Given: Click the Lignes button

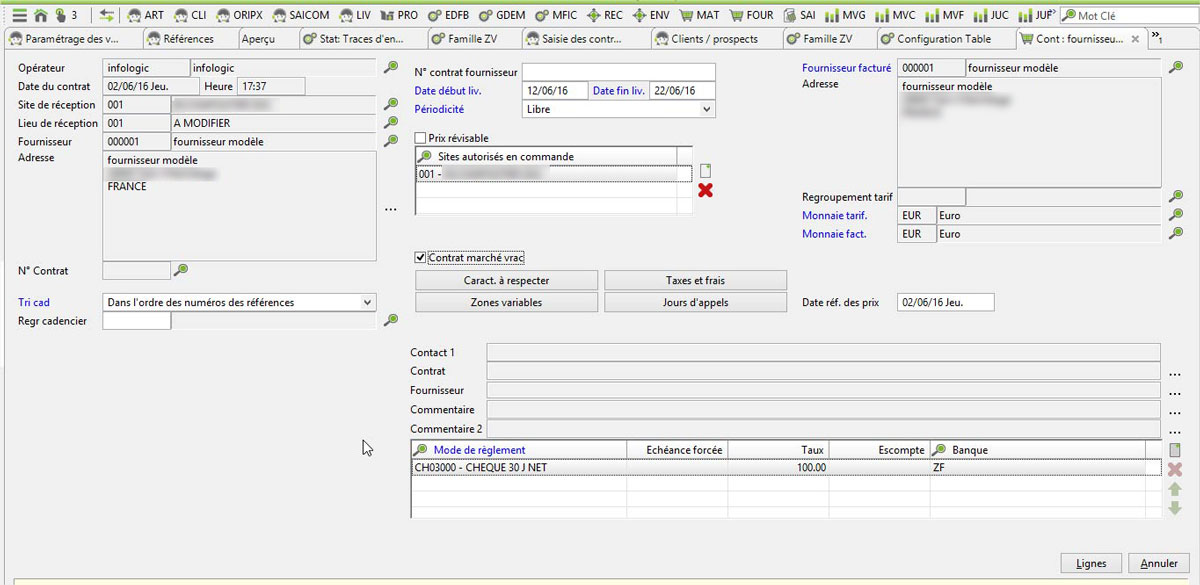Looking at the screenshot, I should click(x=1091, y=563).
